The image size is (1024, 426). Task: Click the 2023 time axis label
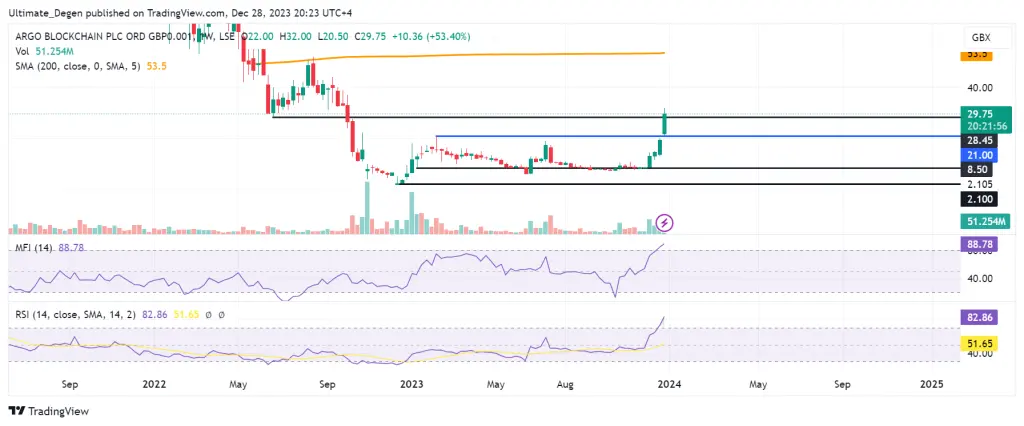411,385
